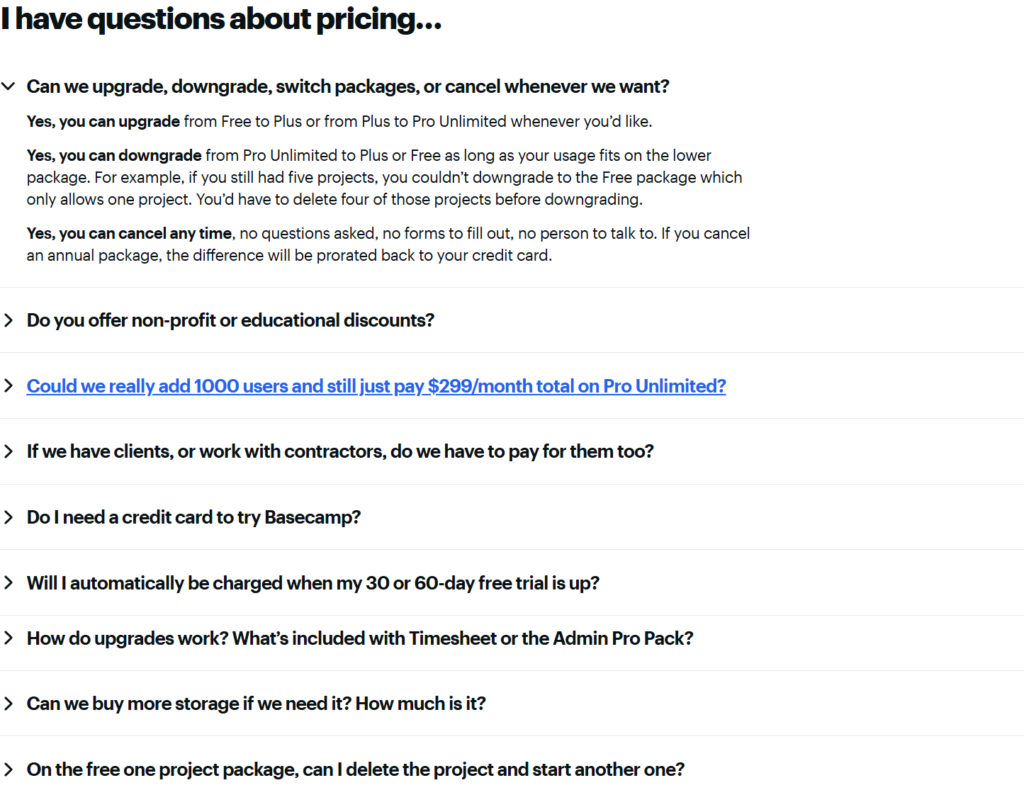1024x812 pixels.
Task: Click the chevron icon next to the credit card question
Action: click(x=8, y=517)
